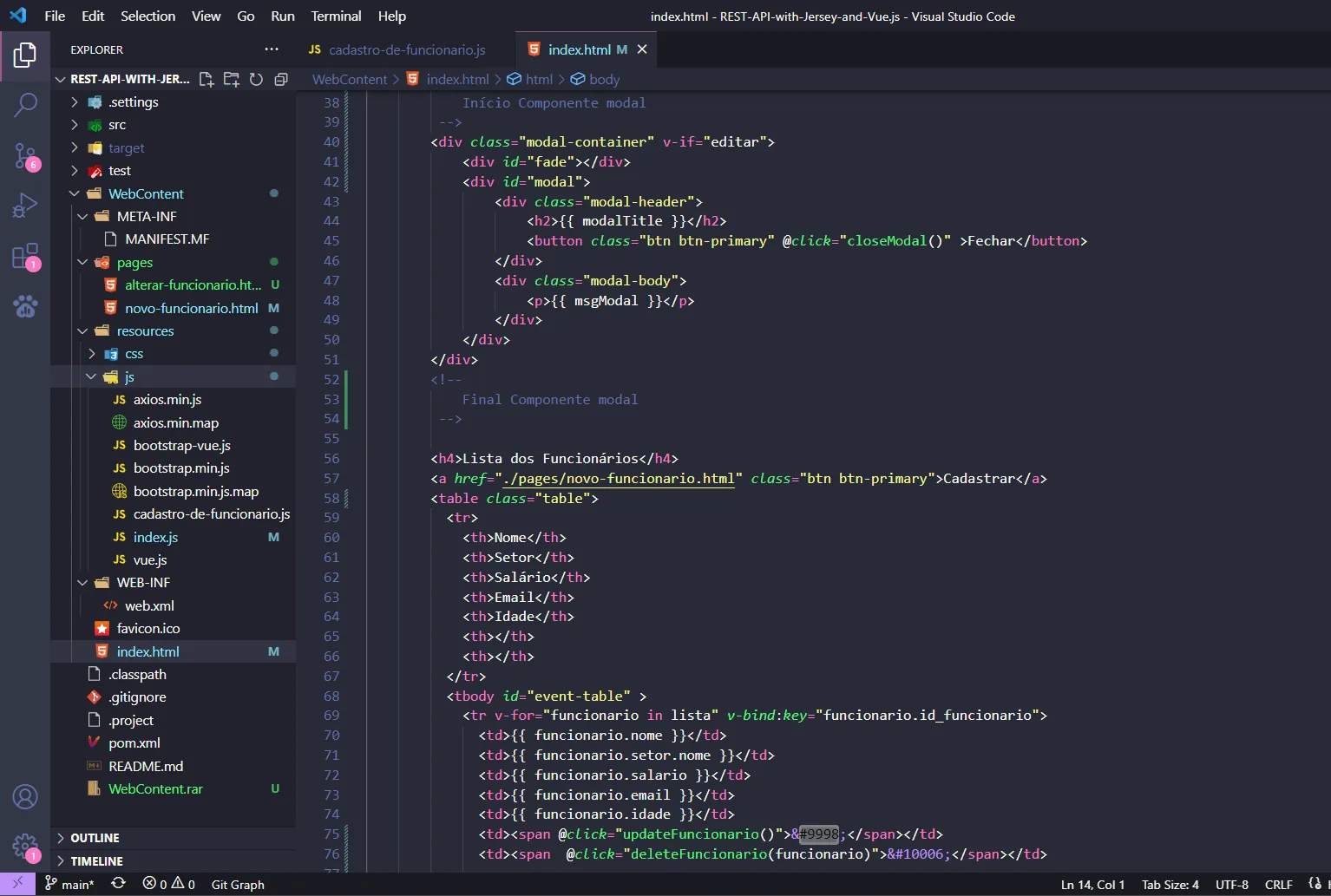
Task: Click New Folder icon in Explorer header
Action: (232, 79)
